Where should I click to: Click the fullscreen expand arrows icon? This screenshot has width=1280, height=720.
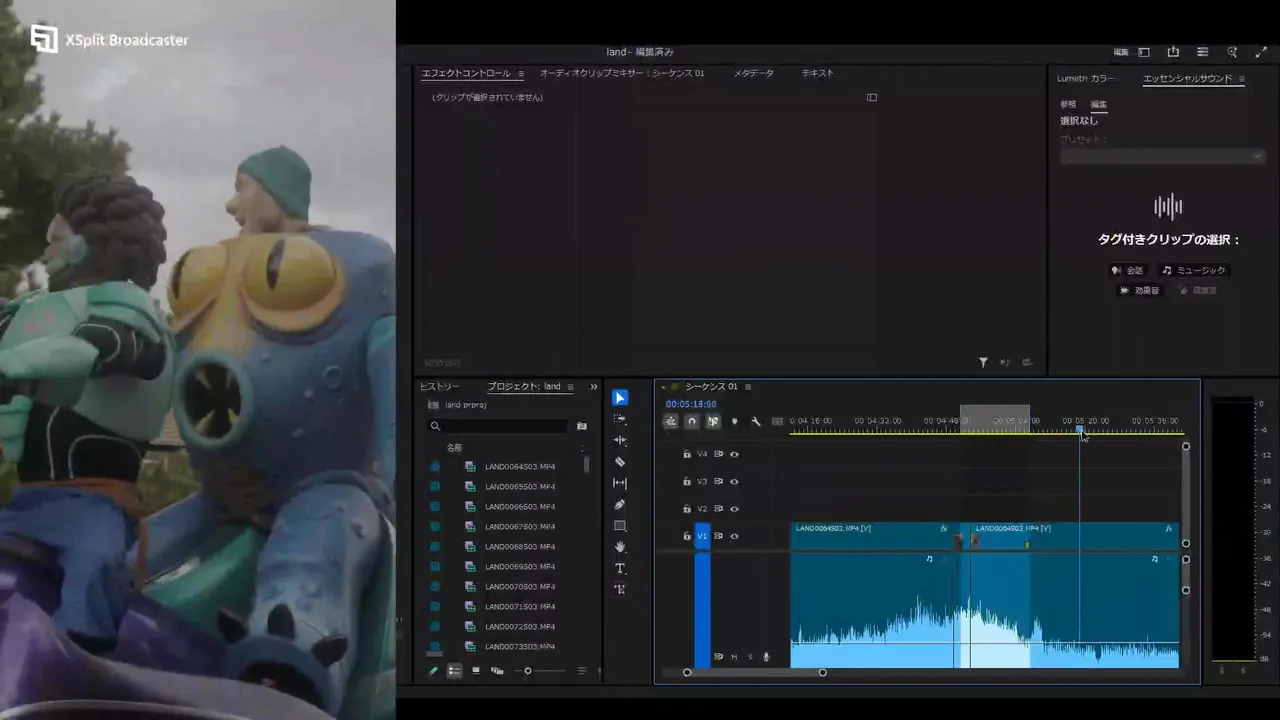(1261, 52)
